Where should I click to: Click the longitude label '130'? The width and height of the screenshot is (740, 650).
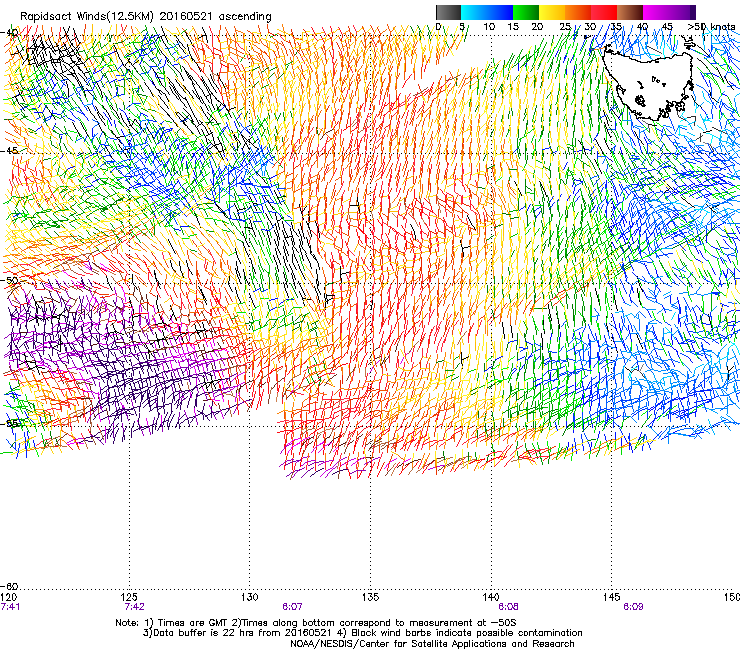tap(250, 598)
